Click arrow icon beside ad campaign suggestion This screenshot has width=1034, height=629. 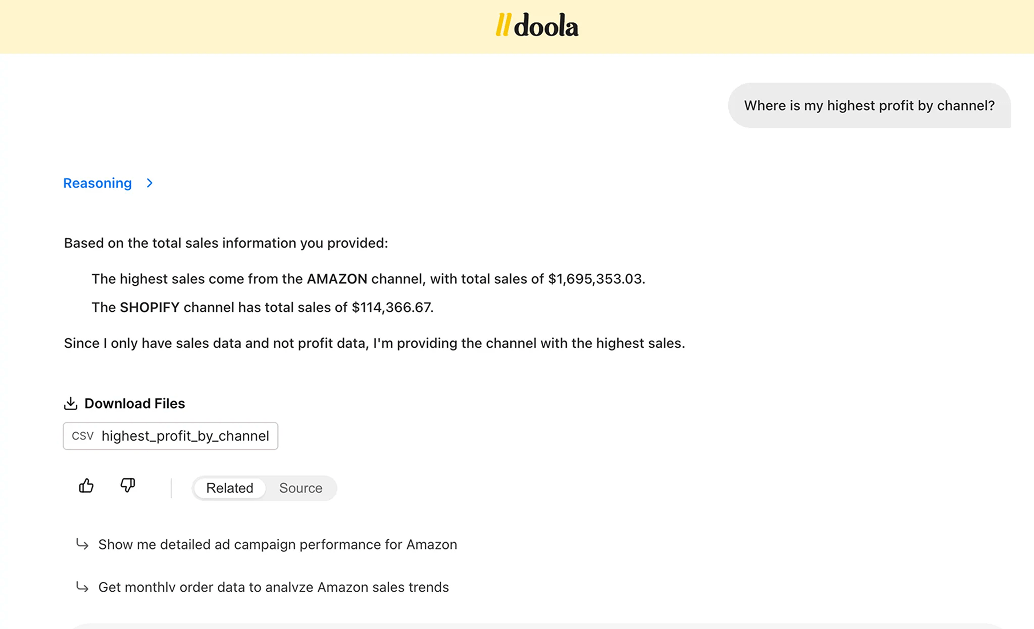82,545
